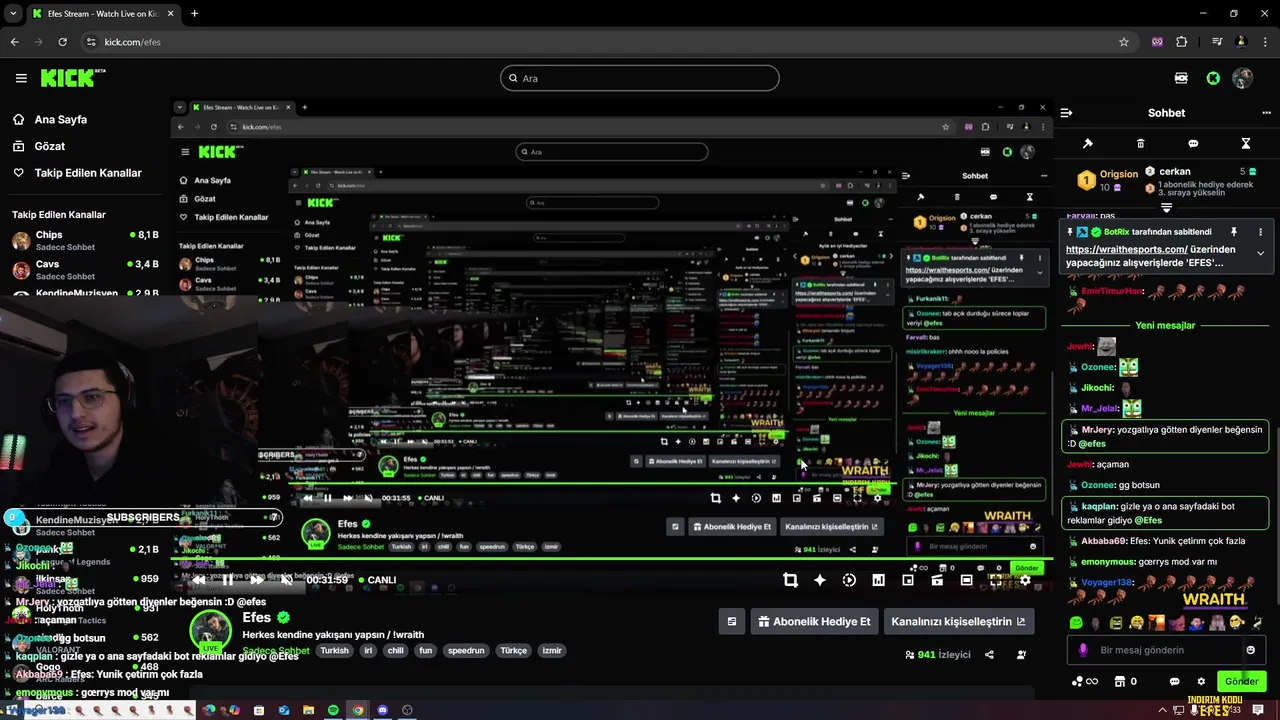Viewport: 1280px width, 720px height.
Task: Click the trash clear-chat icon
Action: (1141, 144)
